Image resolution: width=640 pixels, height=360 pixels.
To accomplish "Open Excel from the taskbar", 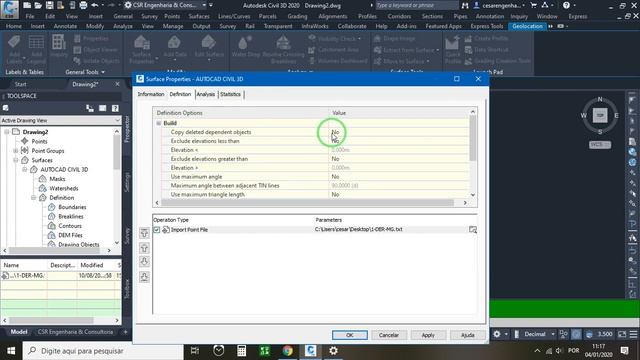I will [x=264, y=351].
